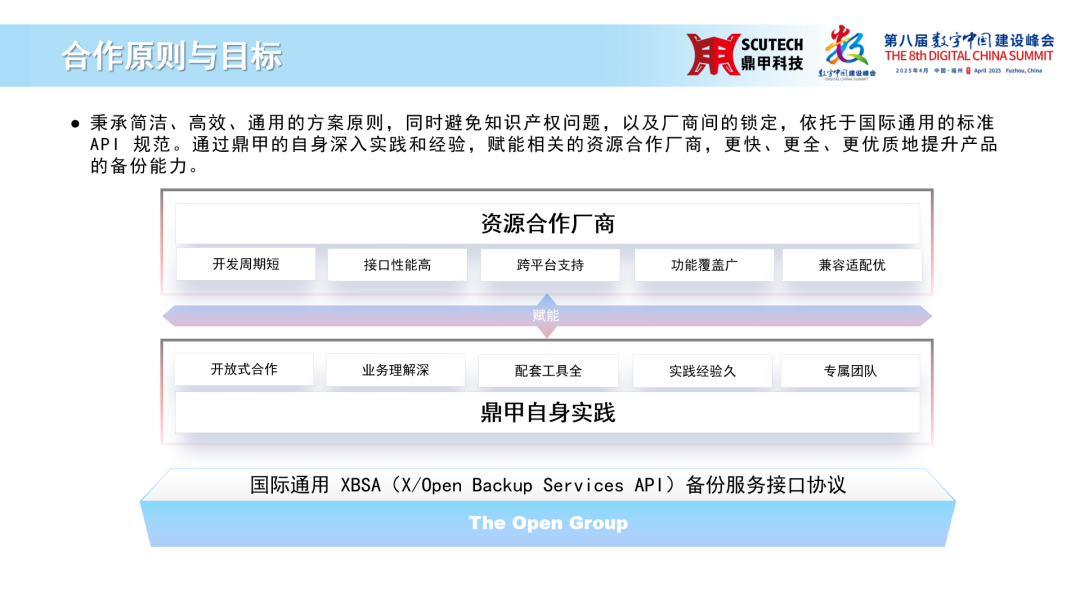Click the 接口性能高 box
Image resolution: width=1080 pixels, height=607 pixels.
pyautogui.click(x=397, y=265)
